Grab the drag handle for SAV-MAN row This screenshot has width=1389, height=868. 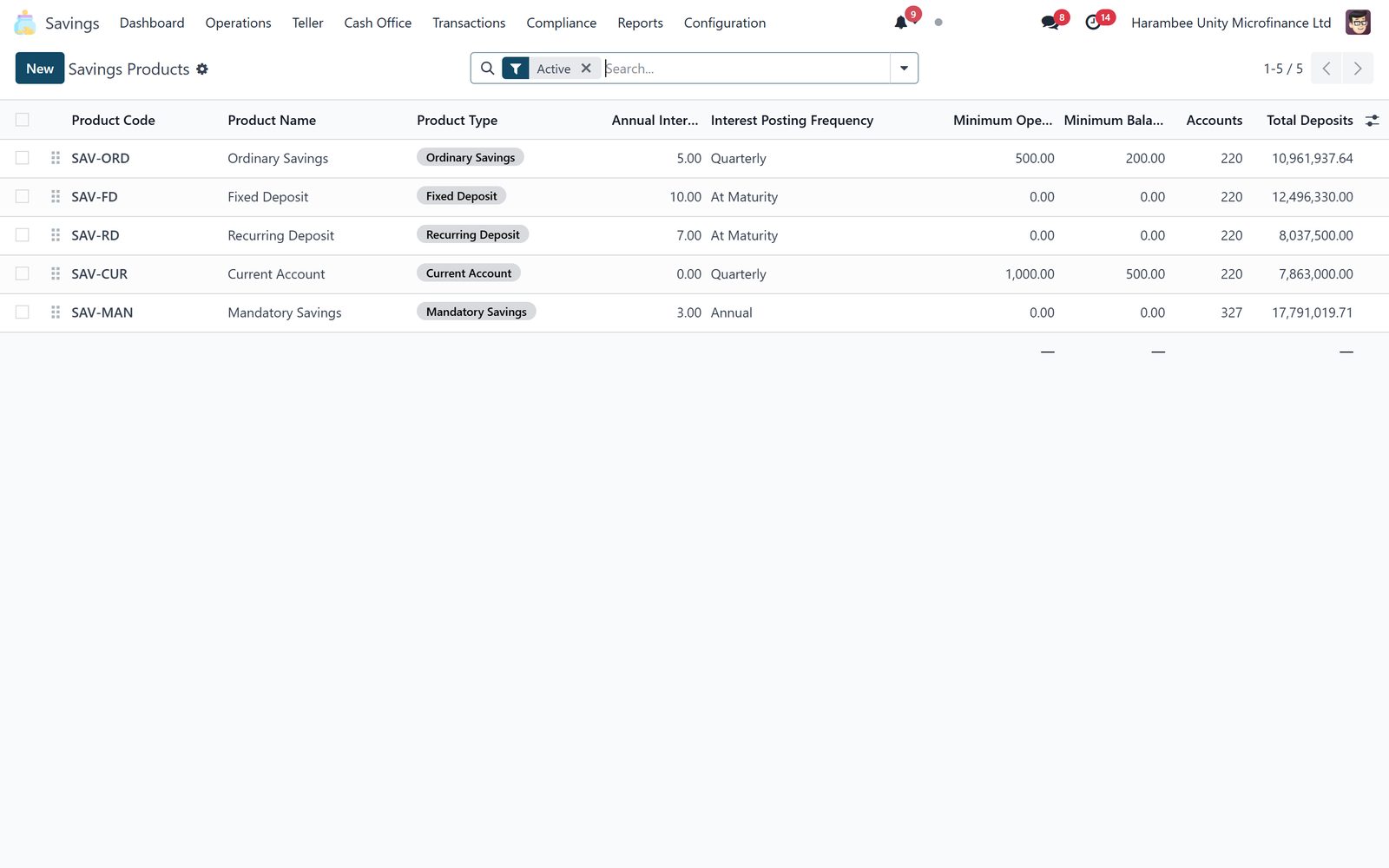[56, 312]
